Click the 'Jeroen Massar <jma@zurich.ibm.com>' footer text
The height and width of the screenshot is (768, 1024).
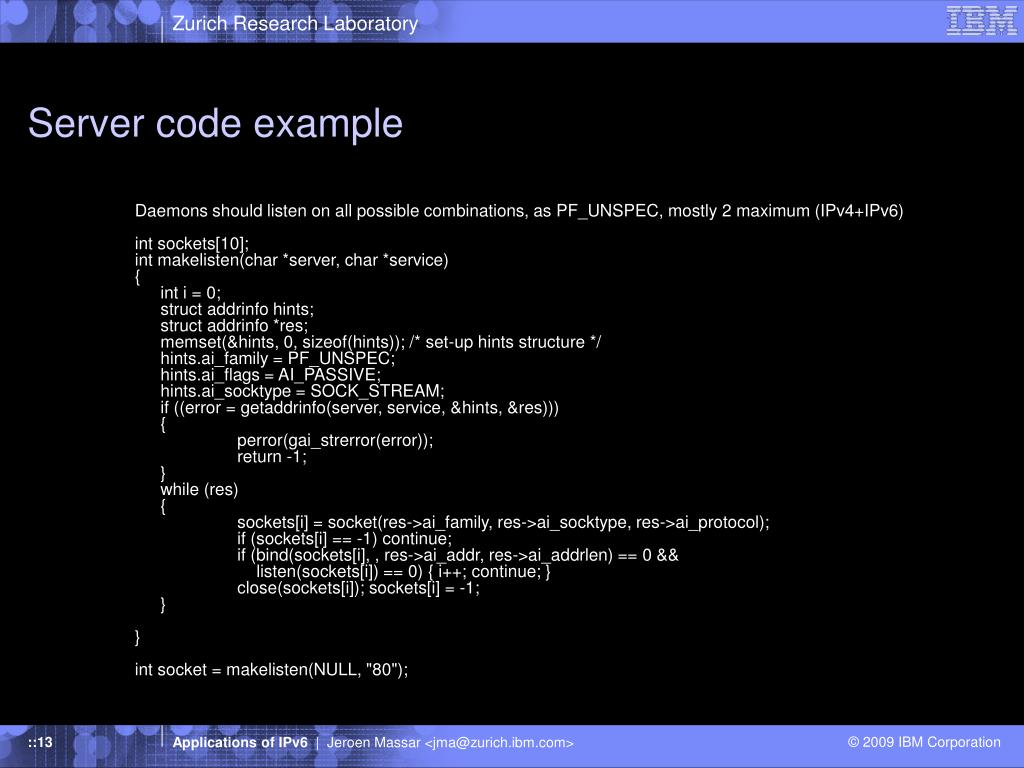(x=450, y=743)
